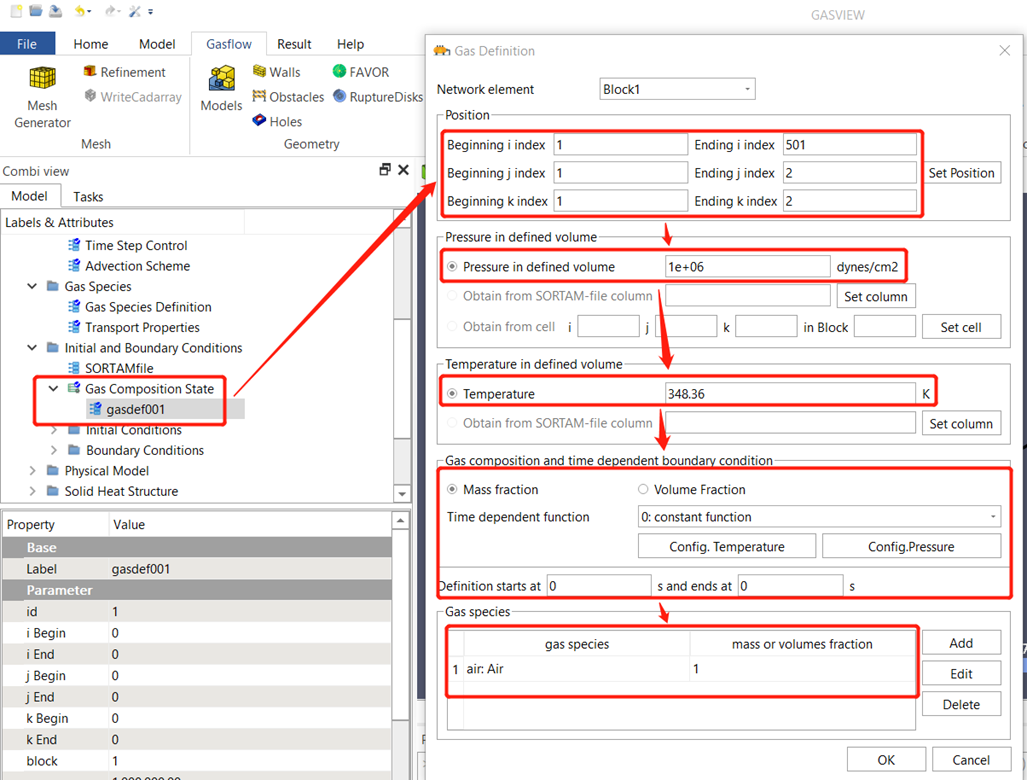The width and height of the screenshot is (1027, 780).
Task: Select the air: Air row in species table
Action: (x=681, y=669)
